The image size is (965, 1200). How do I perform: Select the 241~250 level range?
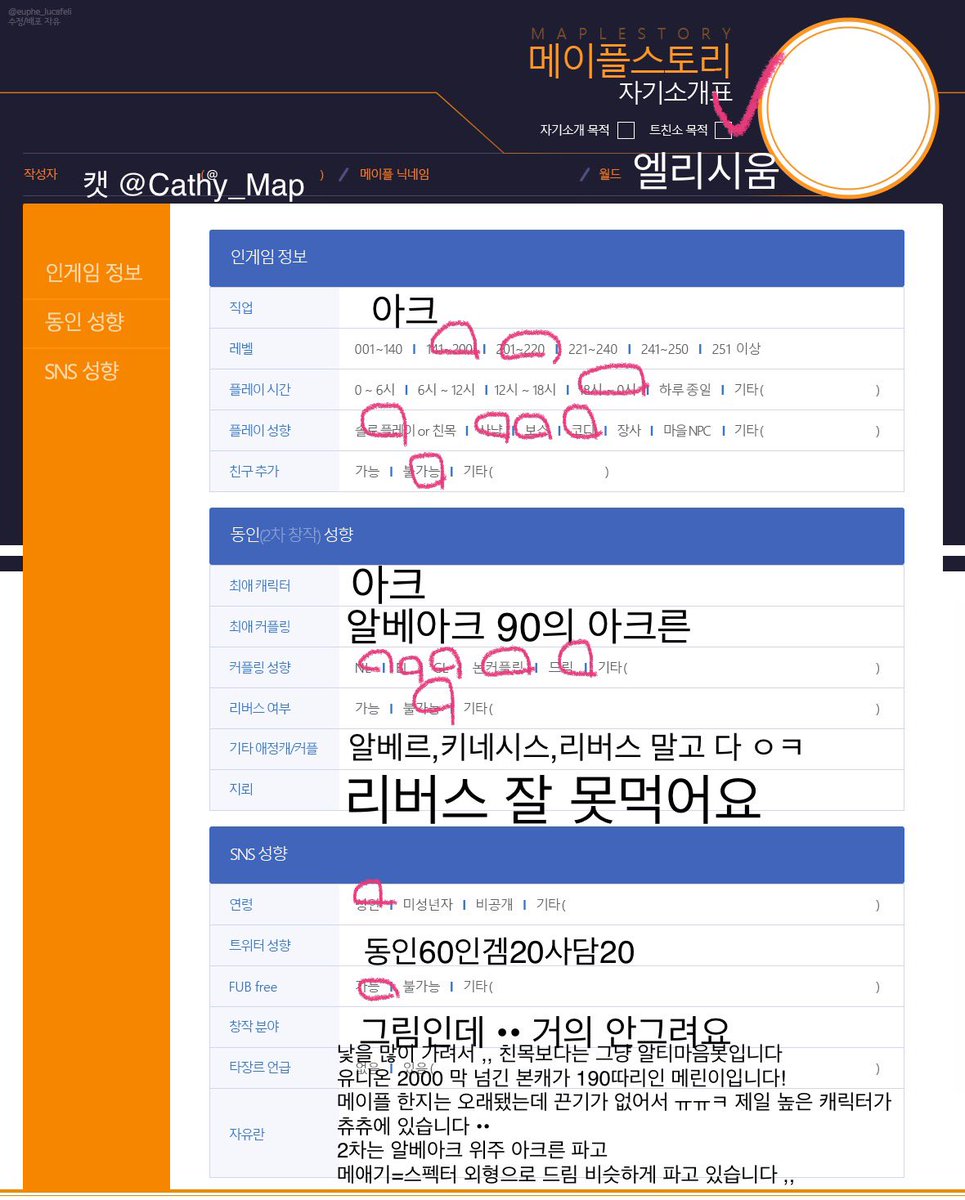click(663, 347)
